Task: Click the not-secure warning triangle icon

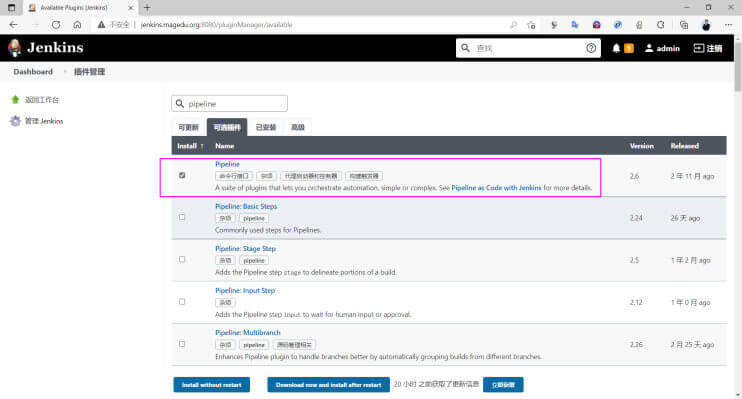Action: (101, 25)
